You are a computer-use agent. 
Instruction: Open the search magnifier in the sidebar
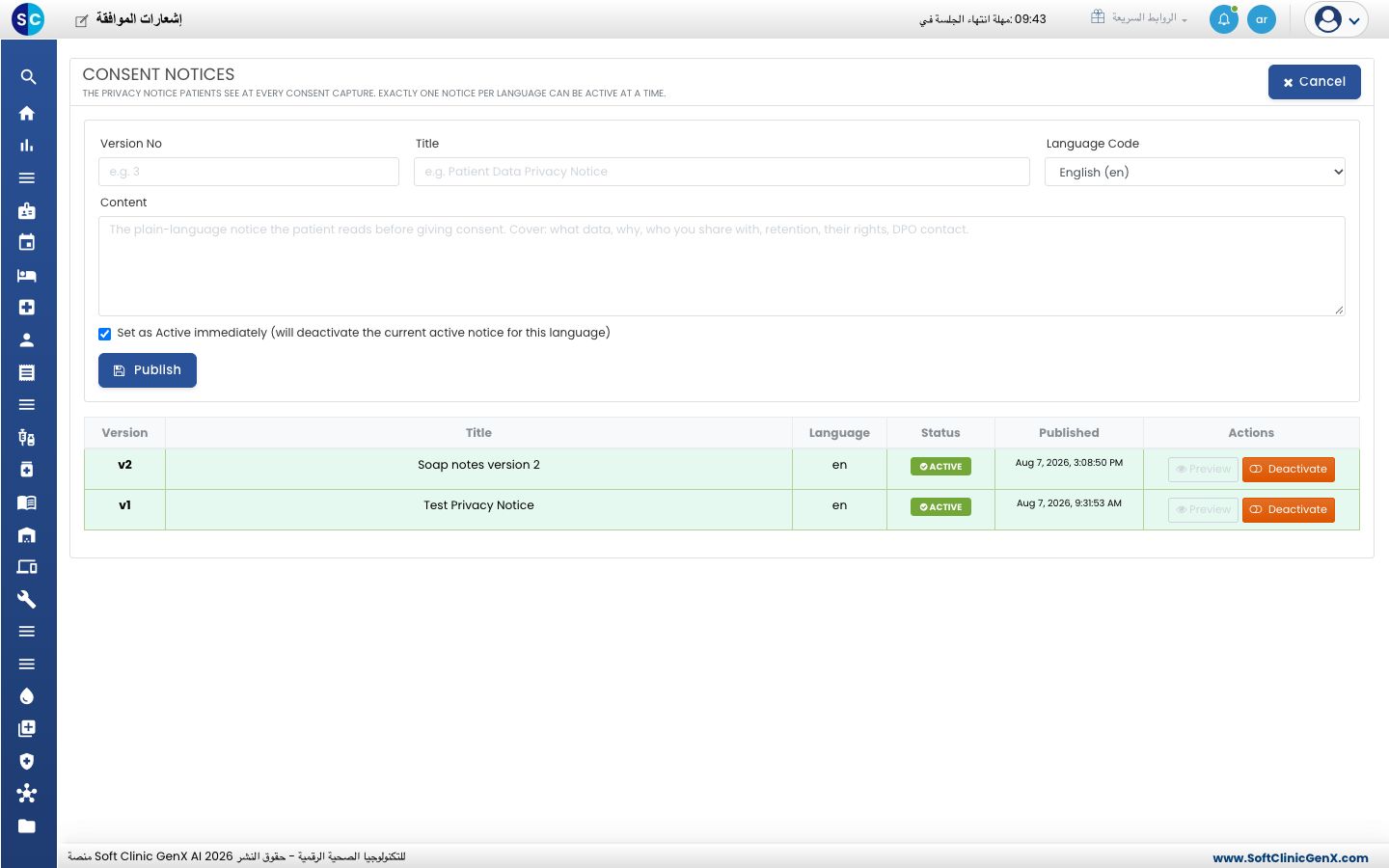point(27,77)
